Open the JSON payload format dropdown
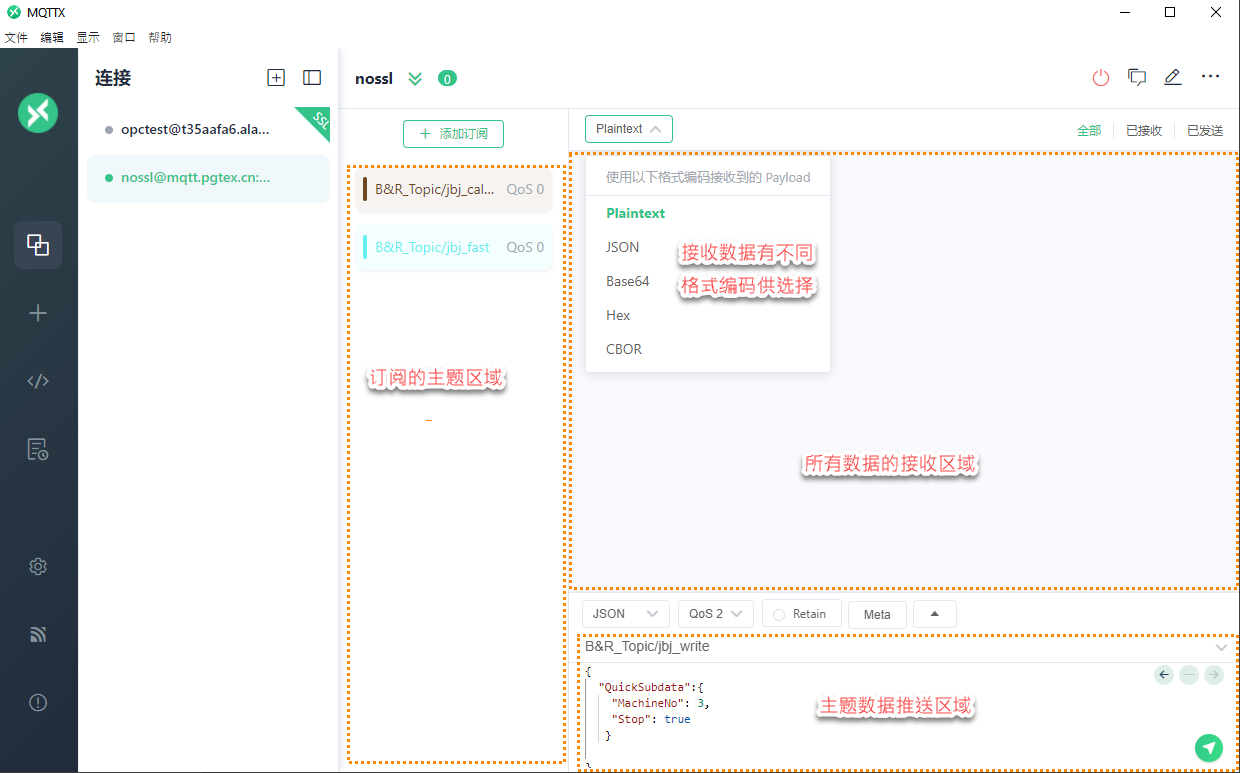This screenshot has height=773, width=1240. point(625,614)
